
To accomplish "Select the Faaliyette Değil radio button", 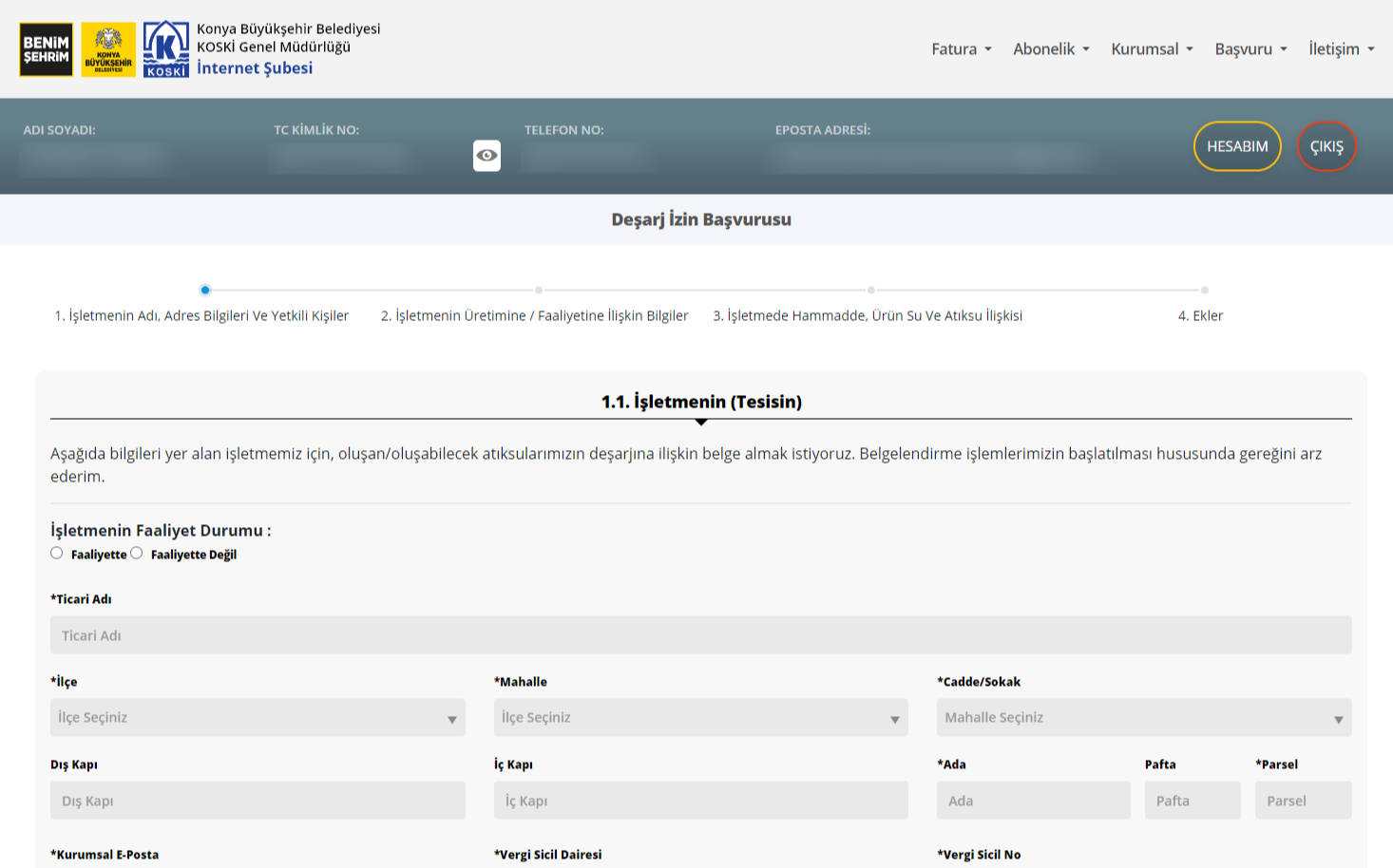I will coord(137,554).
